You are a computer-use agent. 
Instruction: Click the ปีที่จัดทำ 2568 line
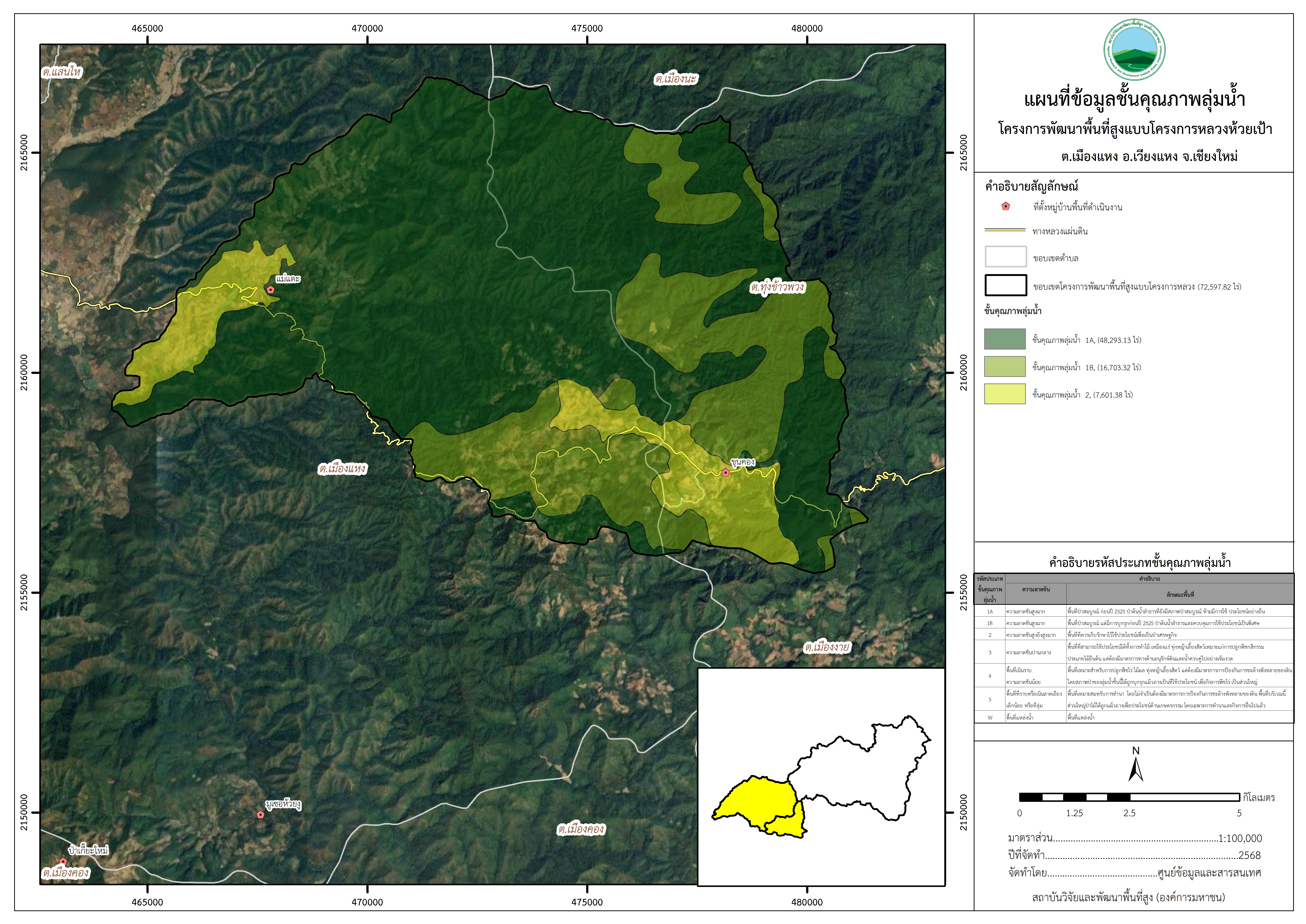(1135, 855)
